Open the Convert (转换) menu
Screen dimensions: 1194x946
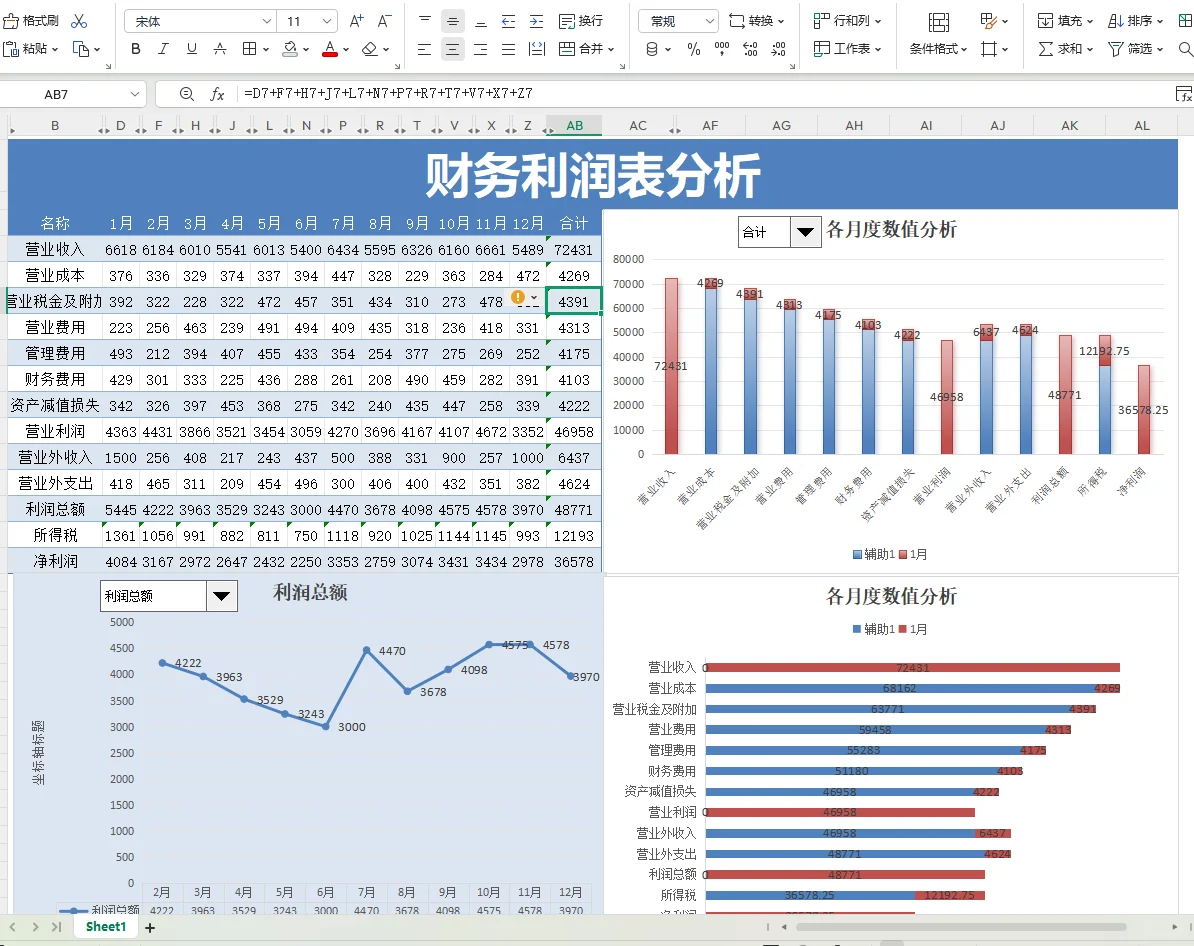pyautogui.click(x=756, y=21)
